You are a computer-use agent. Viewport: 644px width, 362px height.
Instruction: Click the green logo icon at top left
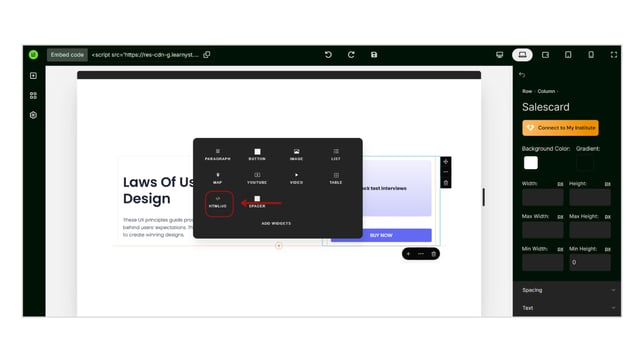point(33,55)
